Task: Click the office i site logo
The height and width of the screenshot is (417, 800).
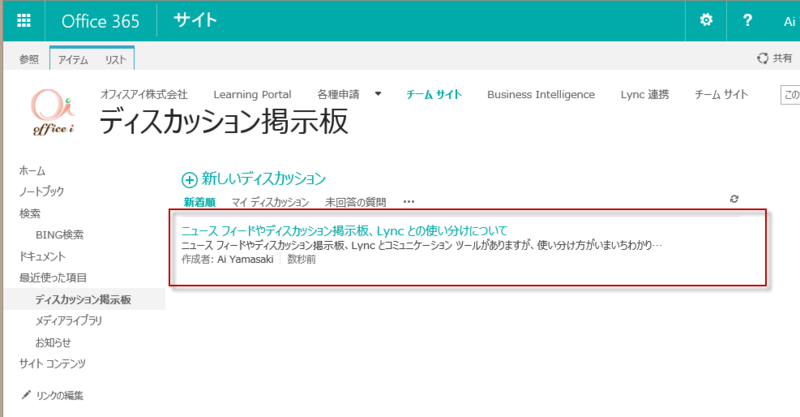Action: 53,112
